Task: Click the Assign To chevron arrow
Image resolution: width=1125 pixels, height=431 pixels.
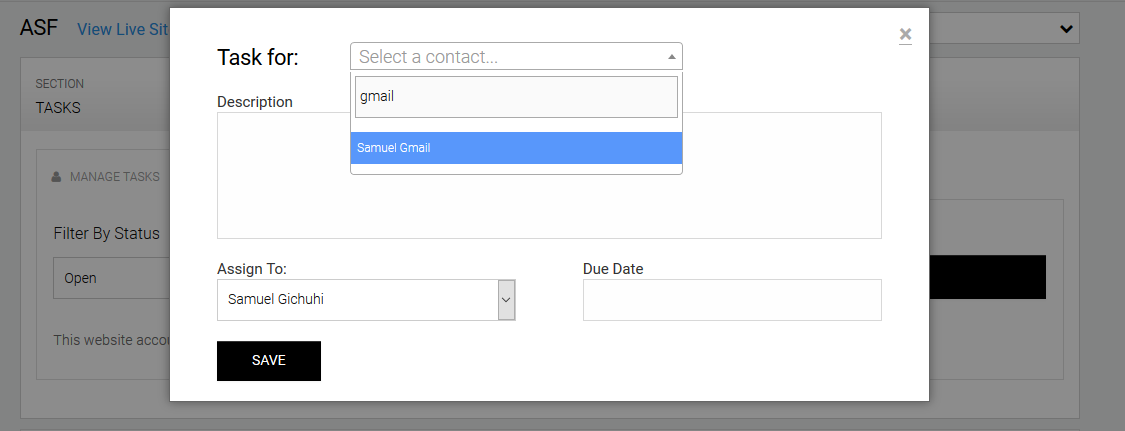Action: click(506, 300)
